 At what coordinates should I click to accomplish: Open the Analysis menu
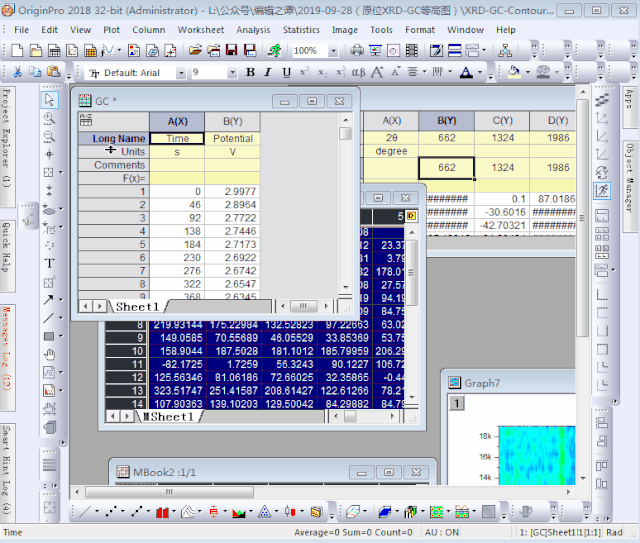pyautogui.click(x=253, y=30)
